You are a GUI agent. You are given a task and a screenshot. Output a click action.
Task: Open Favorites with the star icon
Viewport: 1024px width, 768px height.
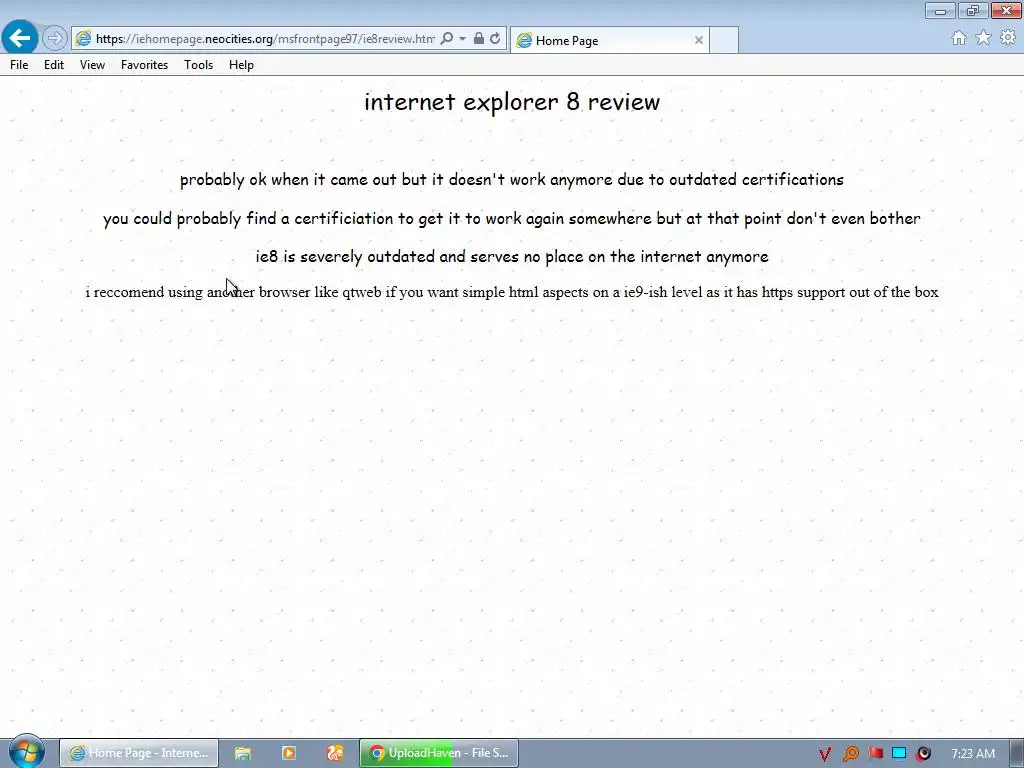coord(983,39)
